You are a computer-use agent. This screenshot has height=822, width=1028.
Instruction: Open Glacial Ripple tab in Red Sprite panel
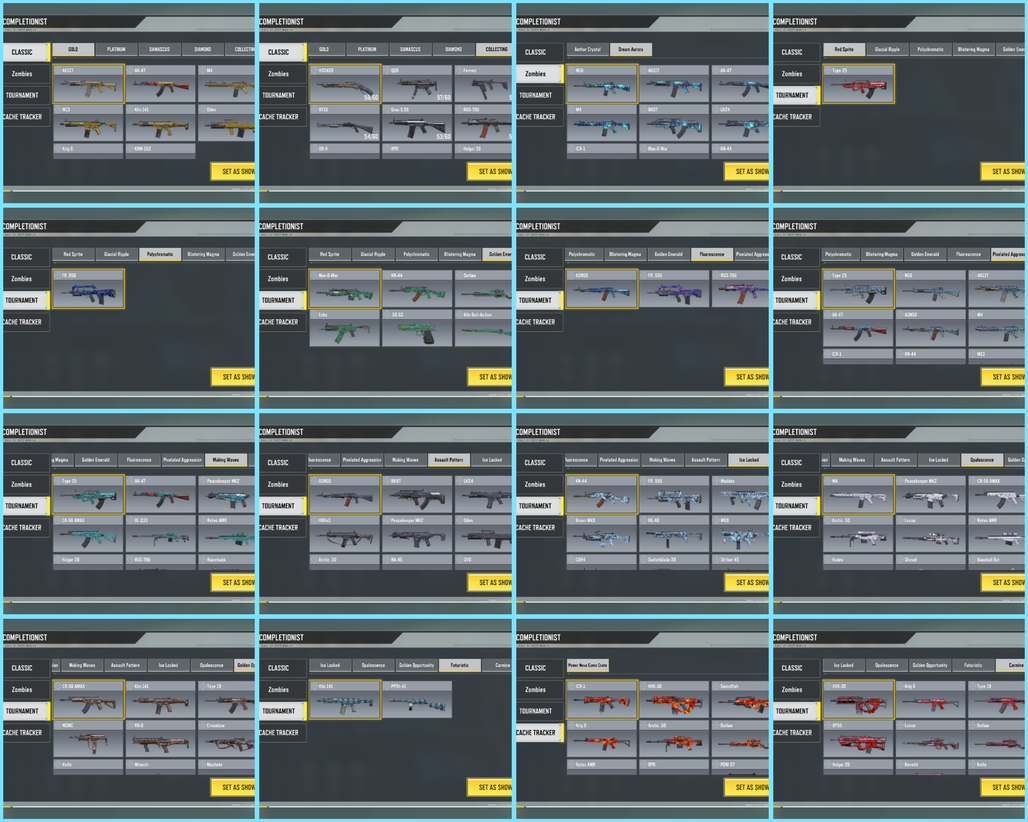[887, 49]
